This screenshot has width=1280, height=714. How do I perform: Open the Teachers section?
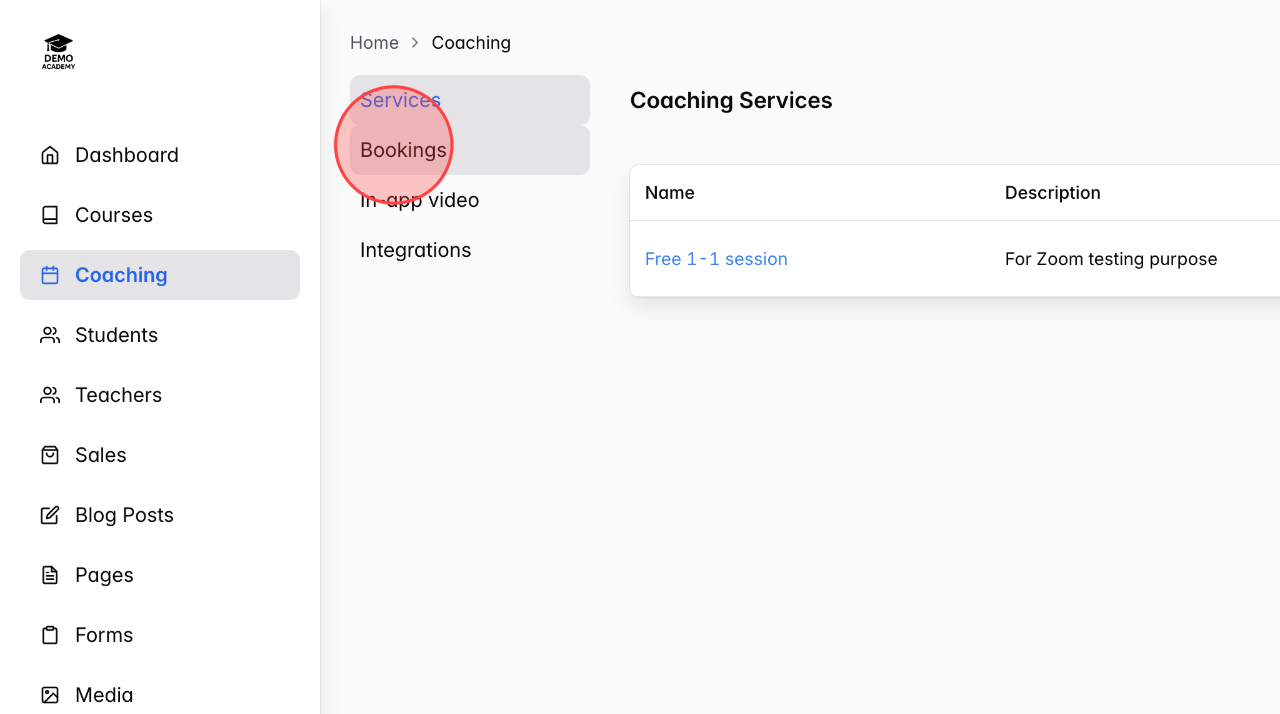tap(160, 395)
